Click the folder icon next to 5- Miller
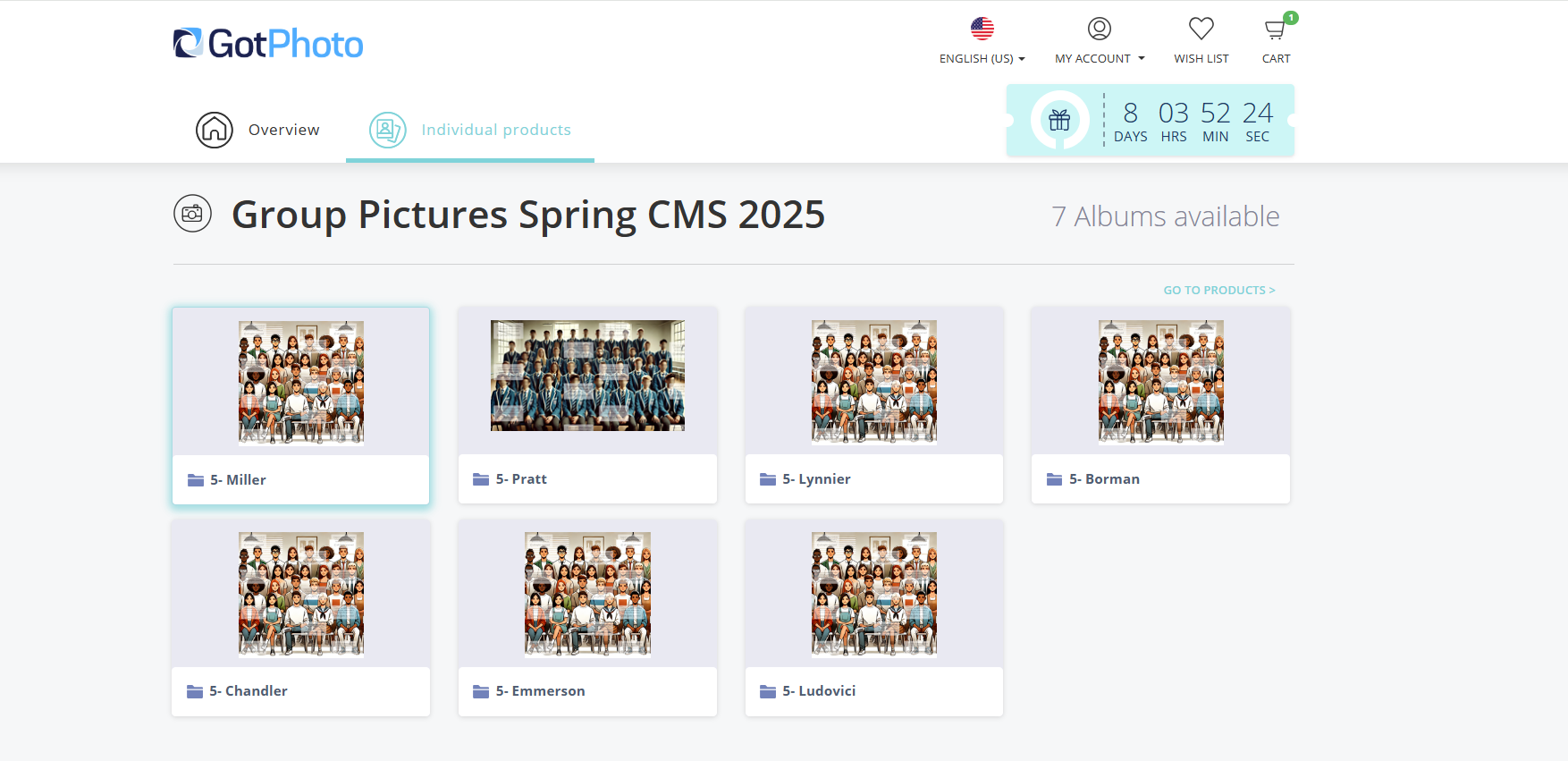 (196, 480)
